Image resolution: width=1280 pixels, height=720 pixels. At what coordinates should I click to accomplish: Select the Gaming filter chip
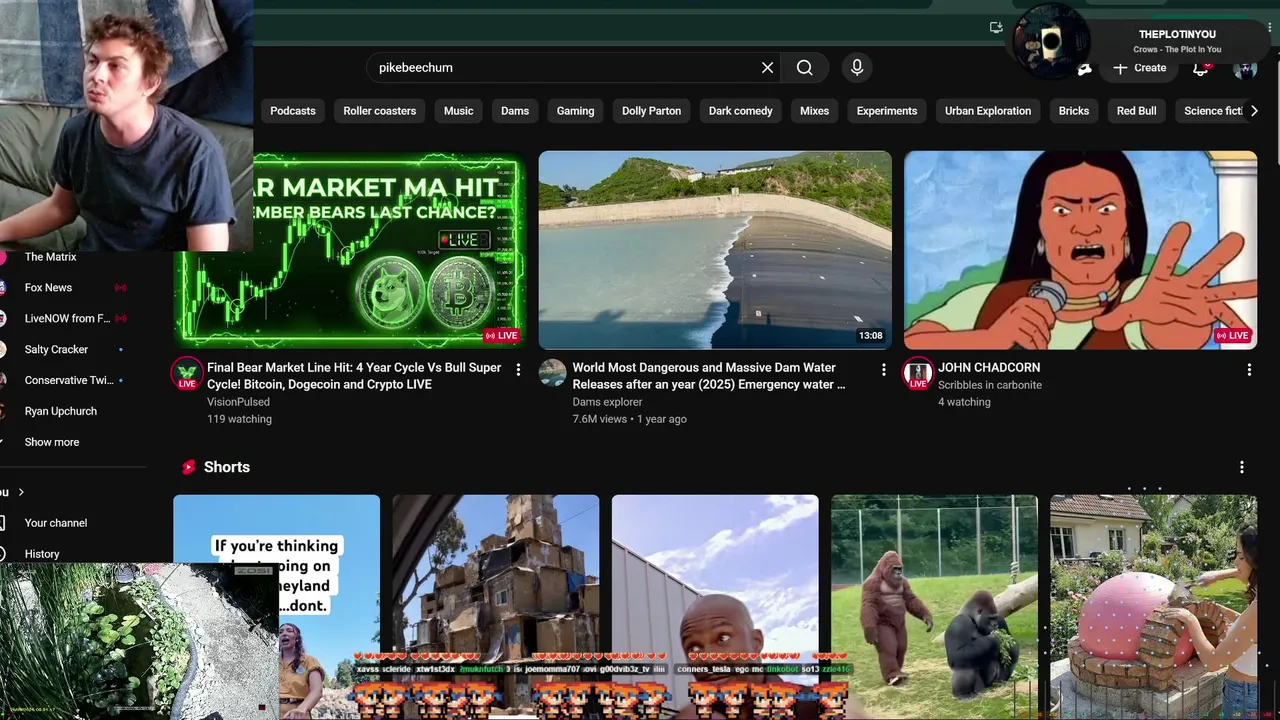tap(575, 111)
